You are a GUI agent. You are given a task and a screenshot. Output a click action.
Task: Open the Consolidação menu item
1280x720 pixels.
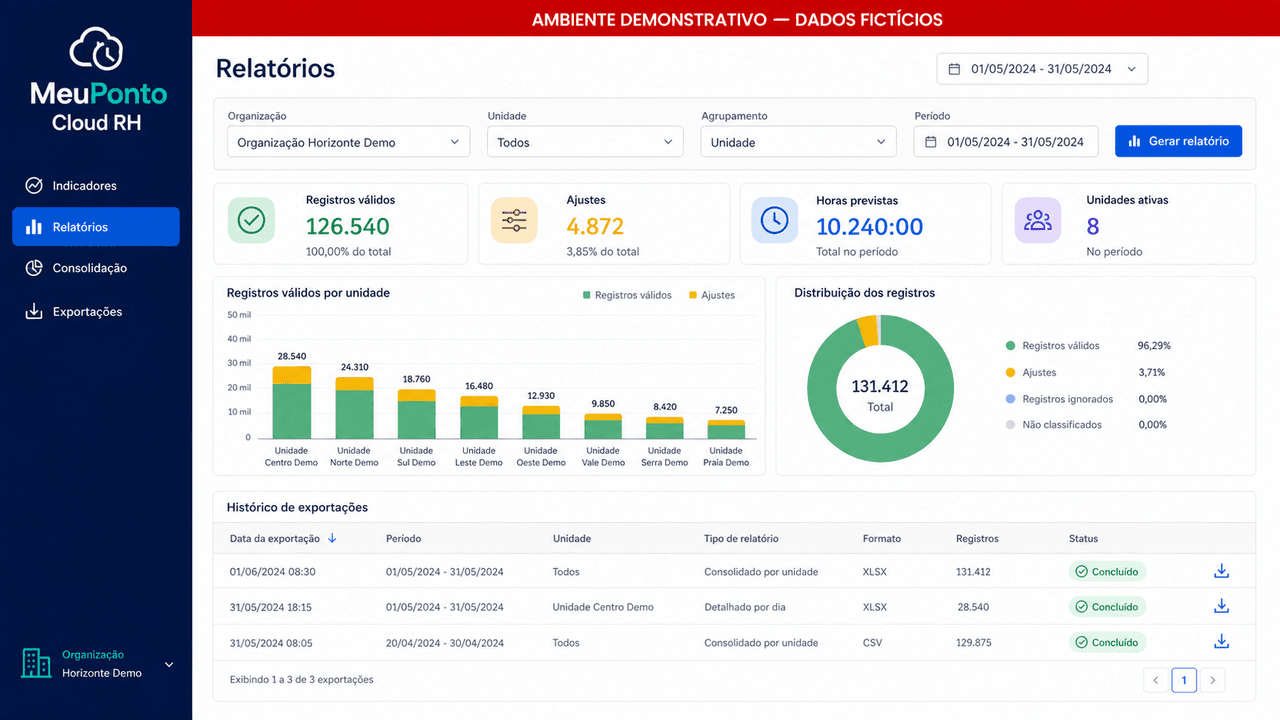pos(96,268)
